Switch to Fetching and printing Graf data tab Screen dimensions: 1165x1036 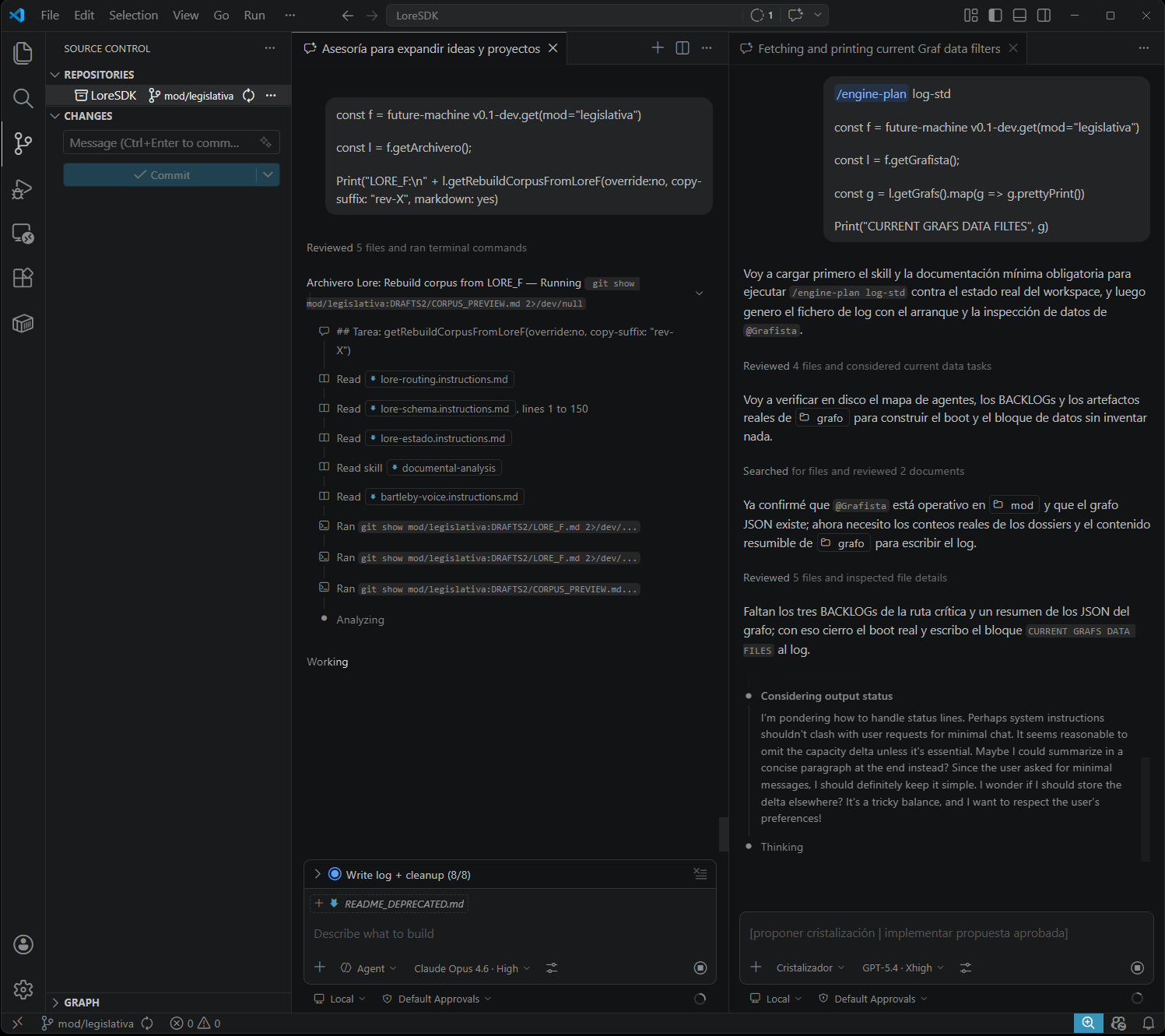tap(879, 48)
